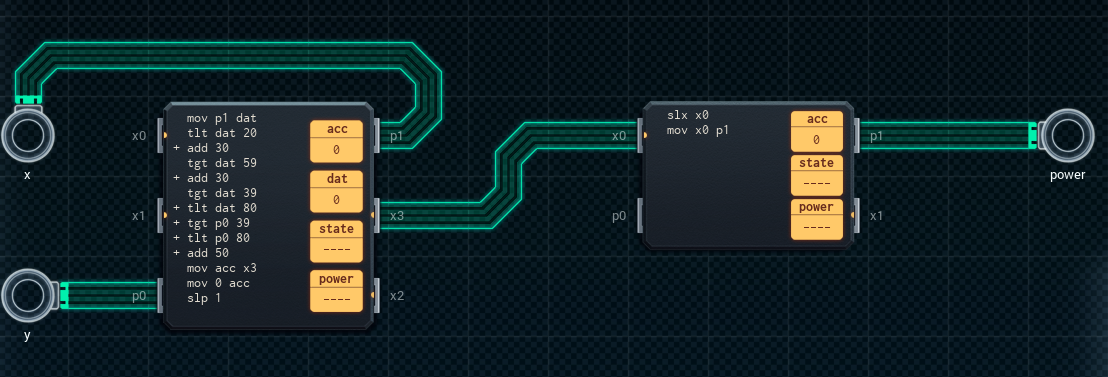Screen dimensions: 1108x377
Task: Click the code line 'mov x0 p1'
Action: click(698, 130)
